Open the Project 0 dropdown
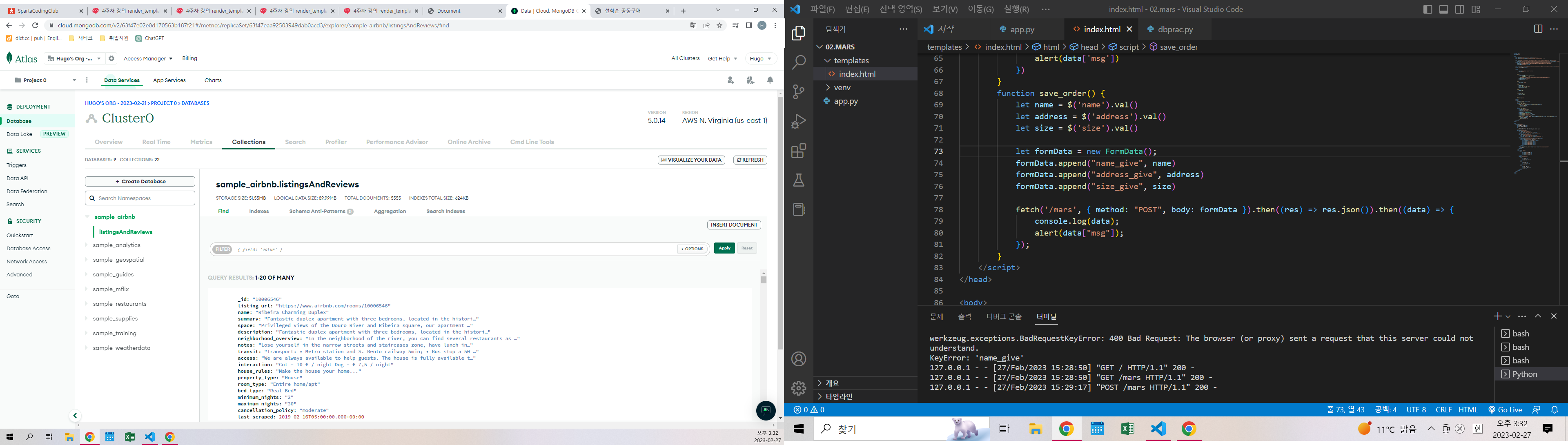This screenshot has width=1568, height=445. (45, 80)
